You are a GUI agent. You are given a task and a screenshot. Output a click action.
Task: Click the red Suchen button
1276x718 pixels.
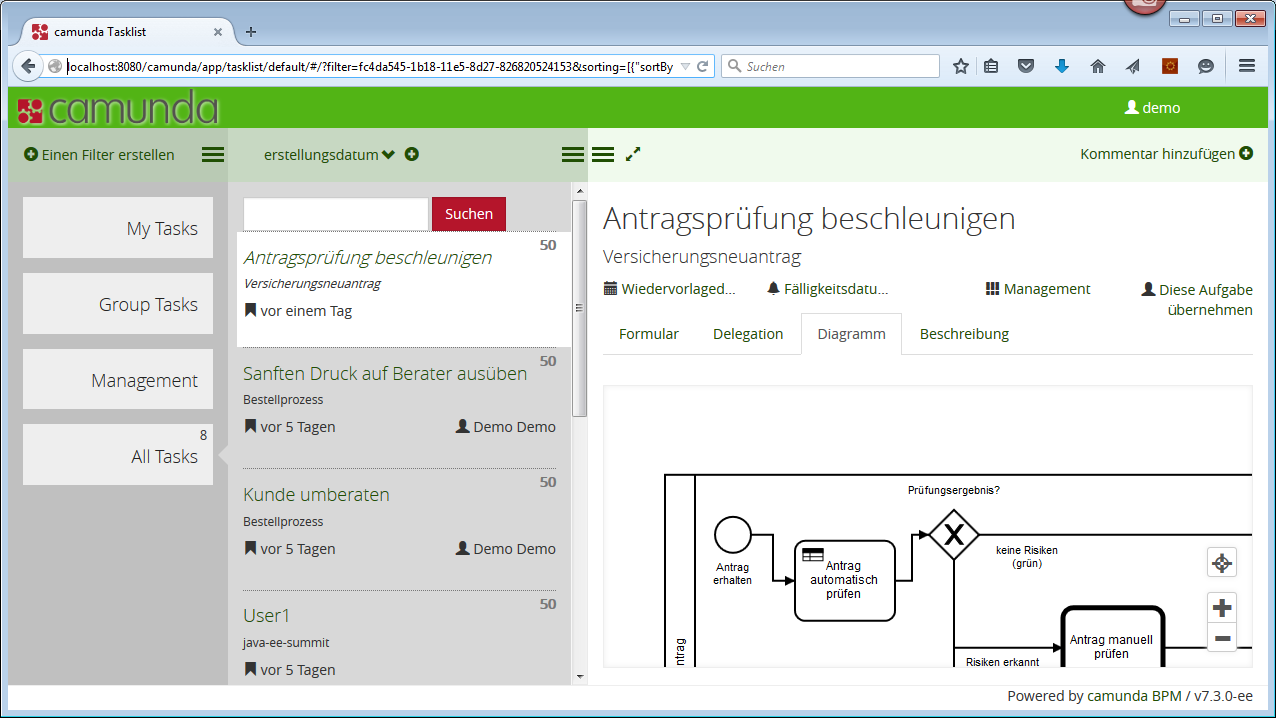click(469, 214)
